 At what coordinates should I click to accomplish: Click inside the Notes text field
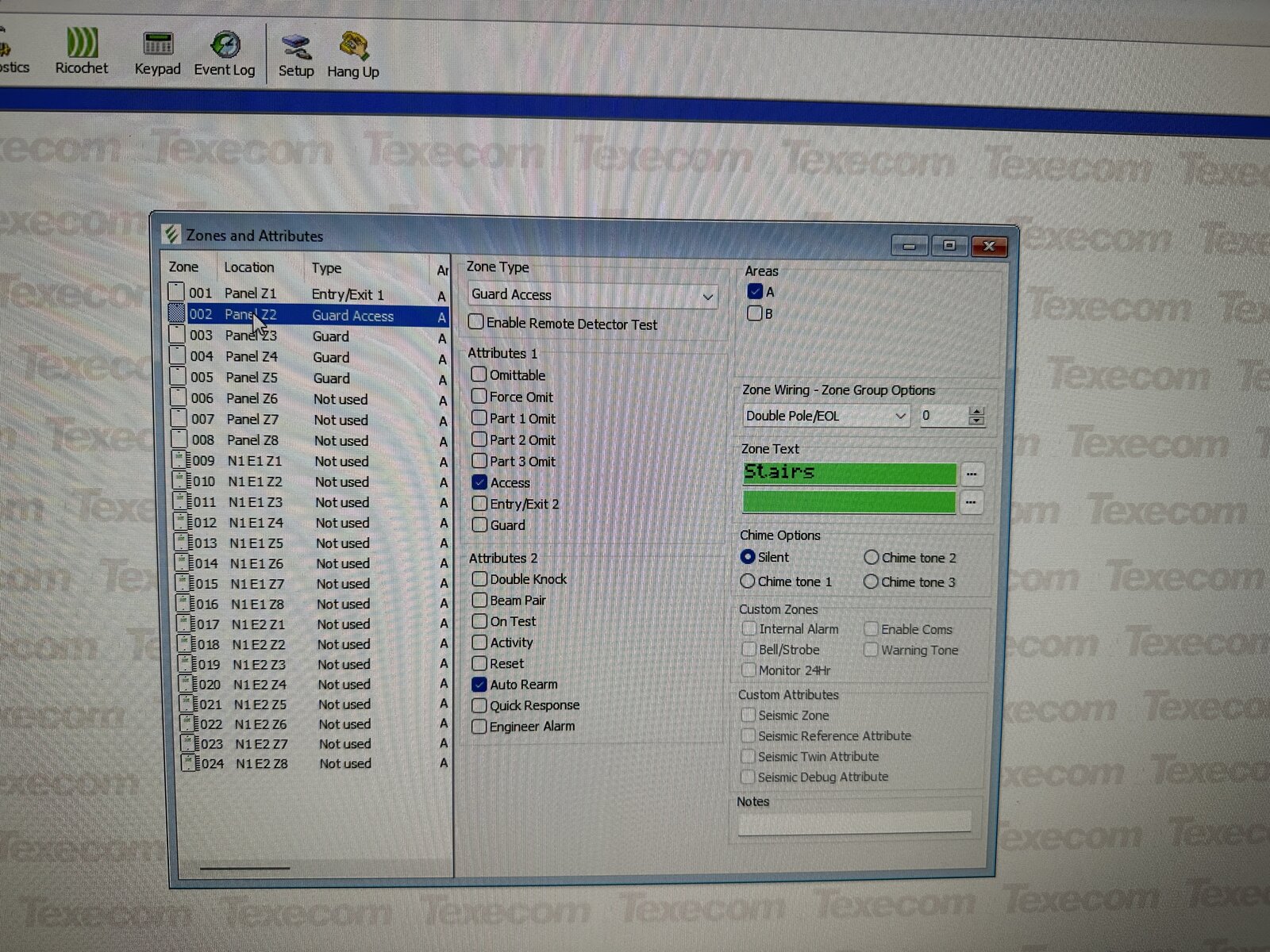[853, 823]
